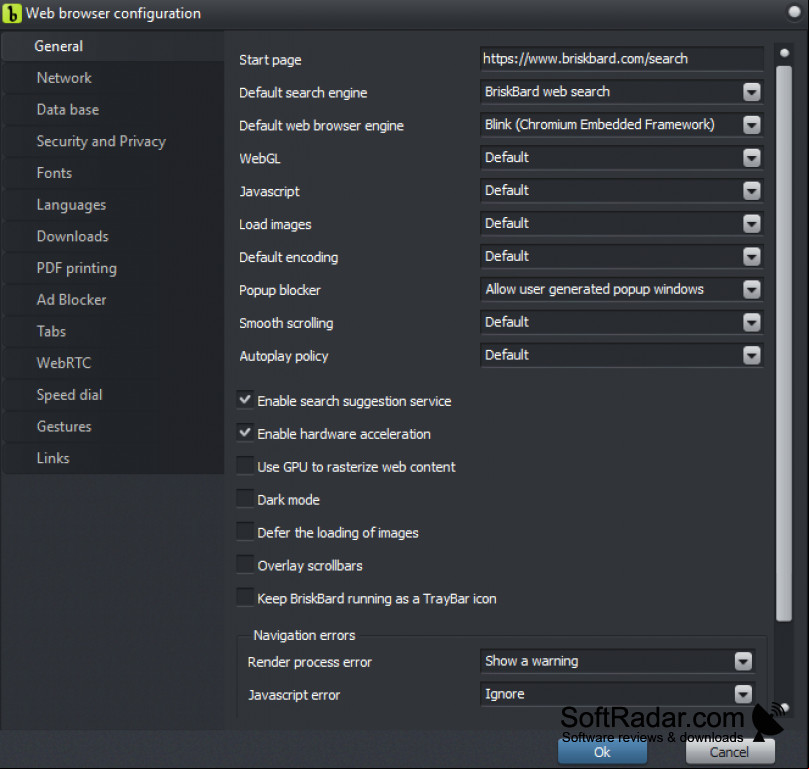Image resolution: width=809 pixels, height=769 pixels.
Task: Expand the Javascript setting dropdown
Action: [621, 190]
